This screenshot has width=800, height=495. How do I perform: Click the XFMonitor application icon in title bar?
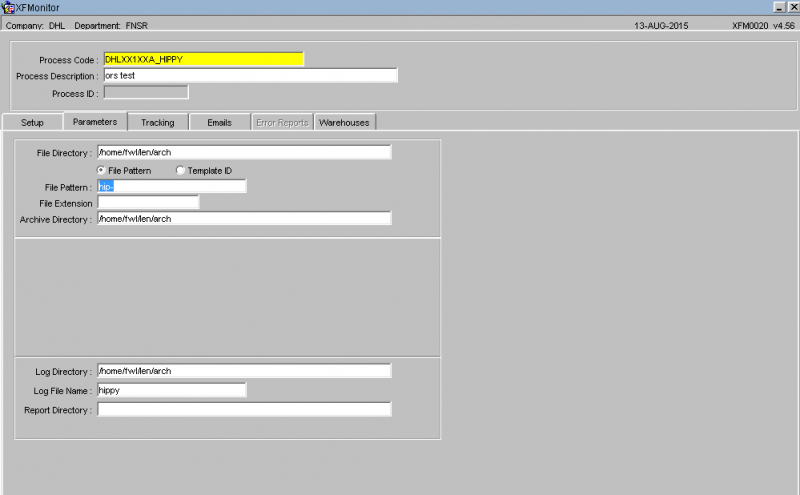coord(8,7)
